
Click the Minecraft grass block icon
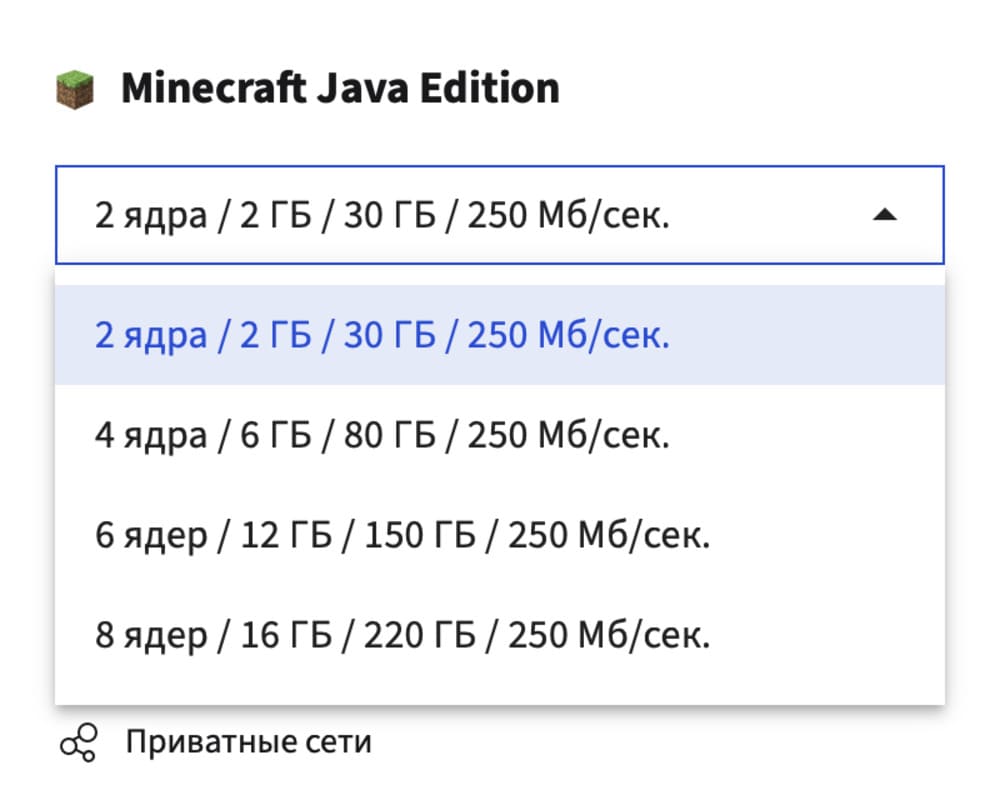pos(74,89)
